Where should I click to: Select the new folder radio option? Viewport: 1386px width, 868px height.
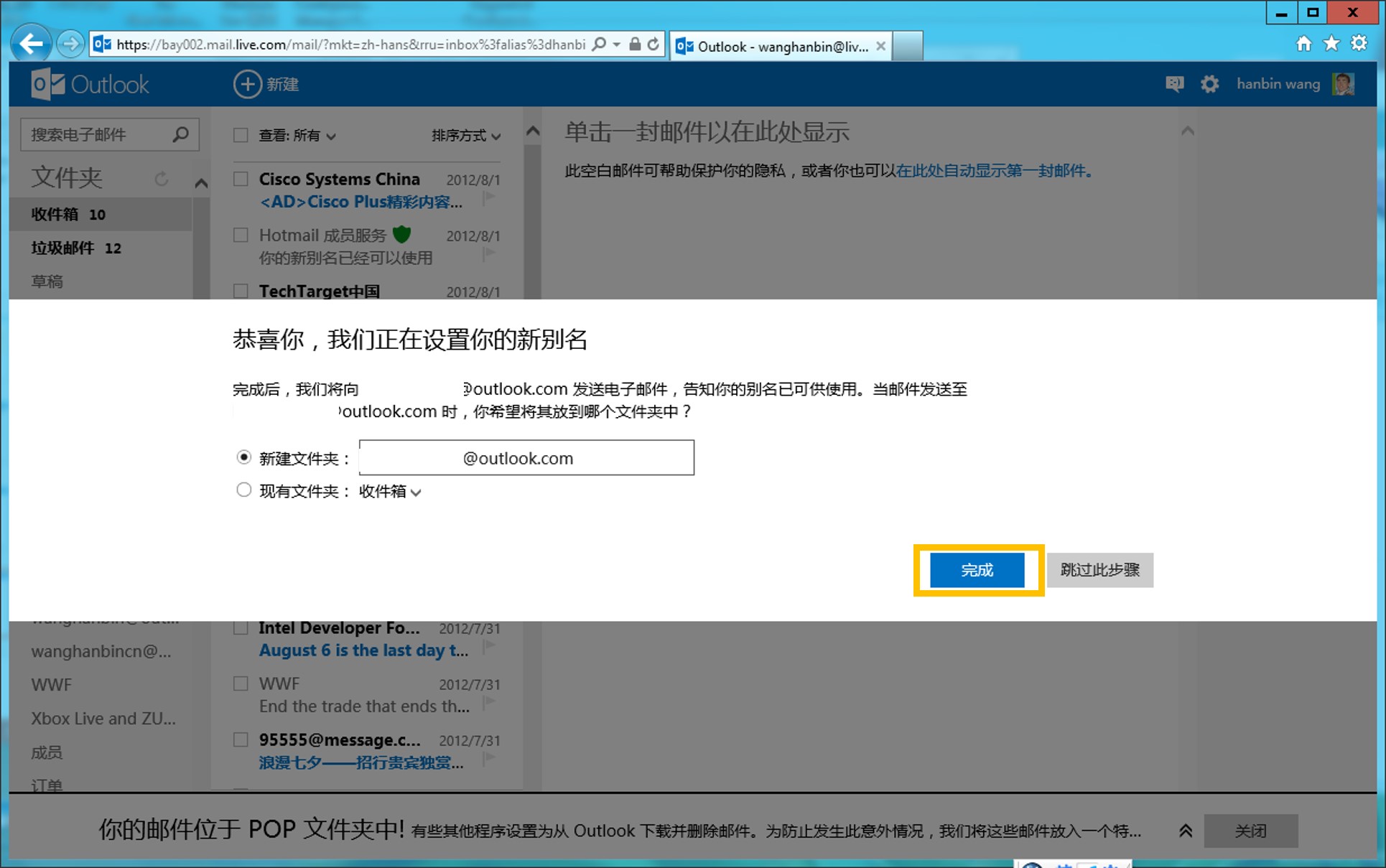point(244,457)
